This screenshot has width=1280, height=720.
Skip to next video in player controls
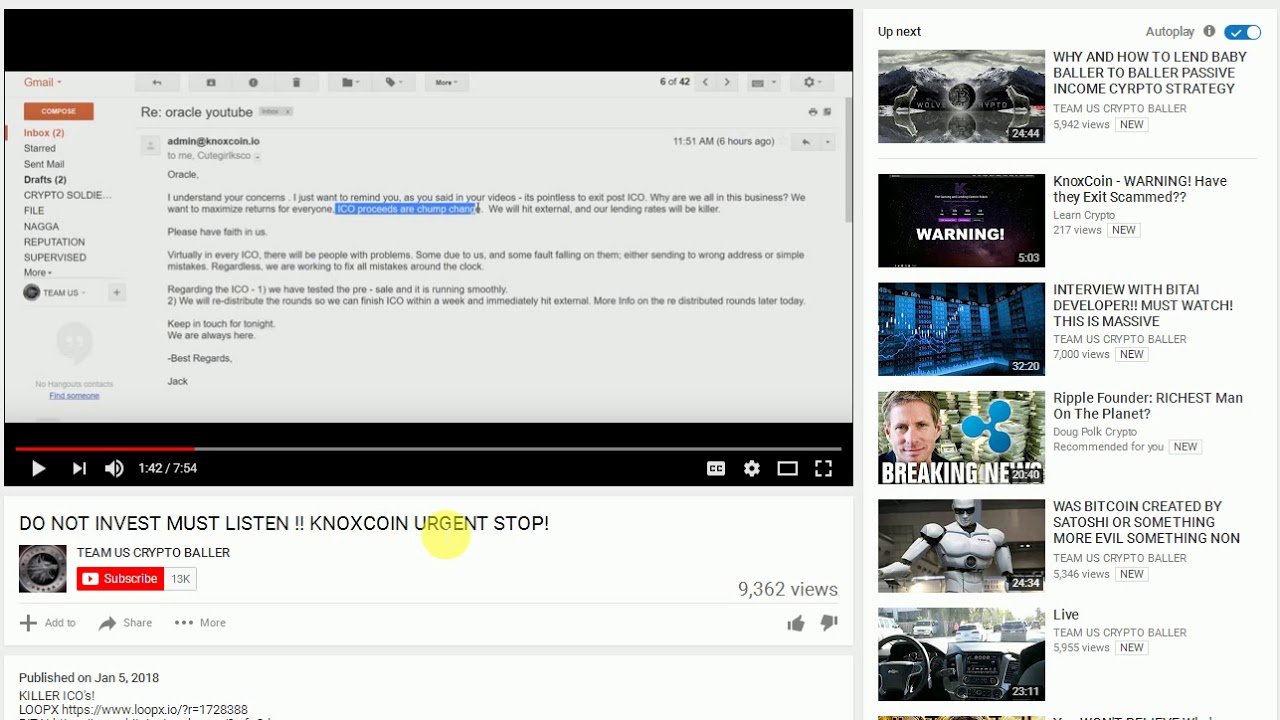click(x=79, y=468)
